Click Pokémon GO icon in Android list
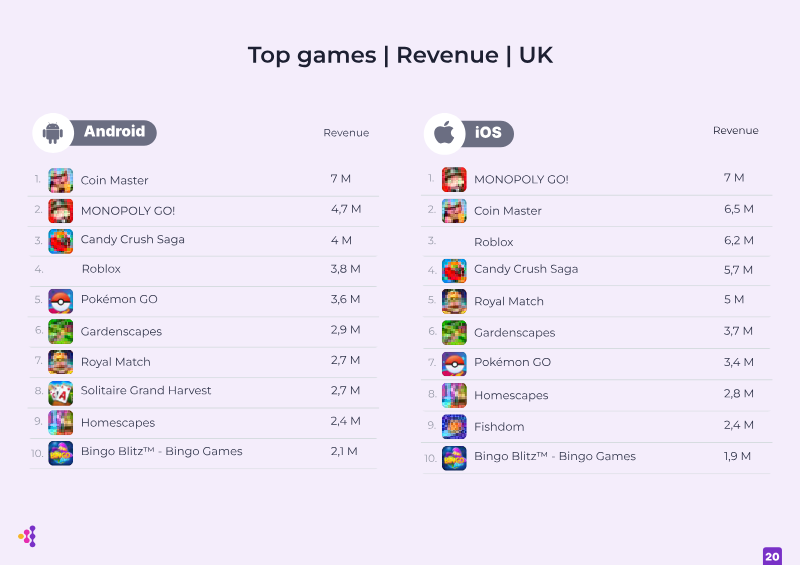Viewport: 800px width, 565px height. [x=61, y=300]
